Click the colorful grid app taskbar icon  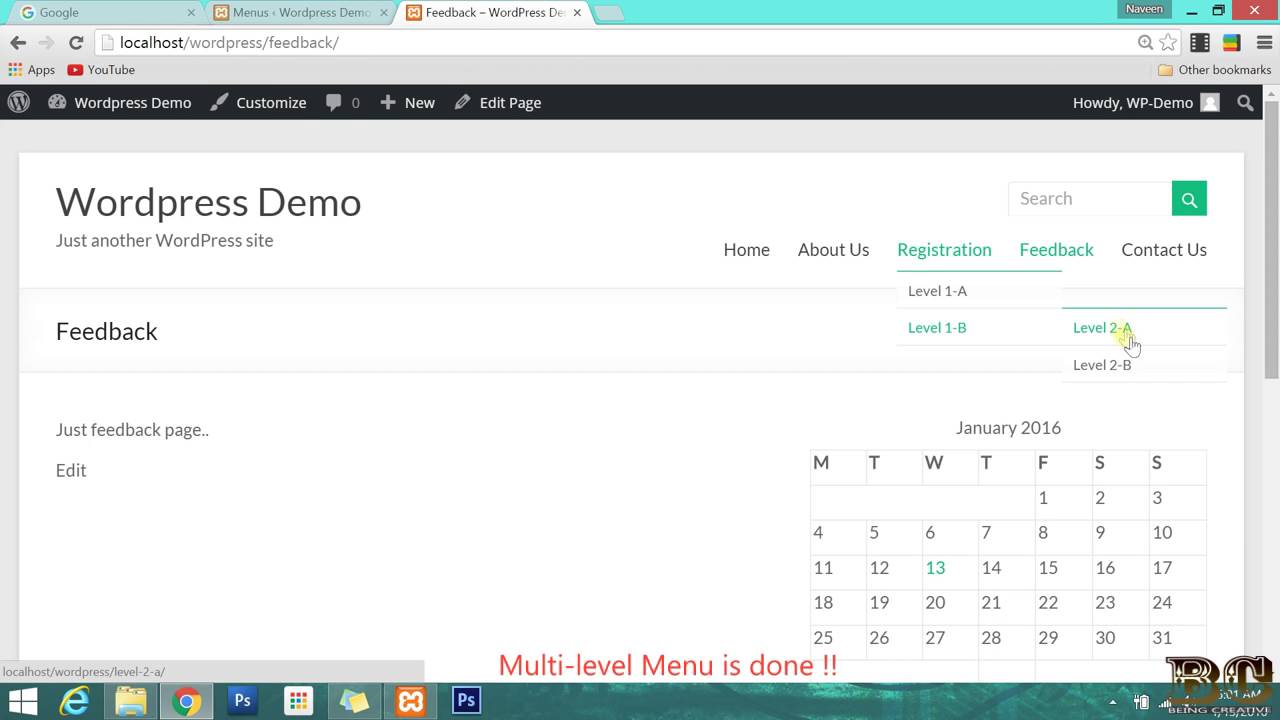coord(298,701)
